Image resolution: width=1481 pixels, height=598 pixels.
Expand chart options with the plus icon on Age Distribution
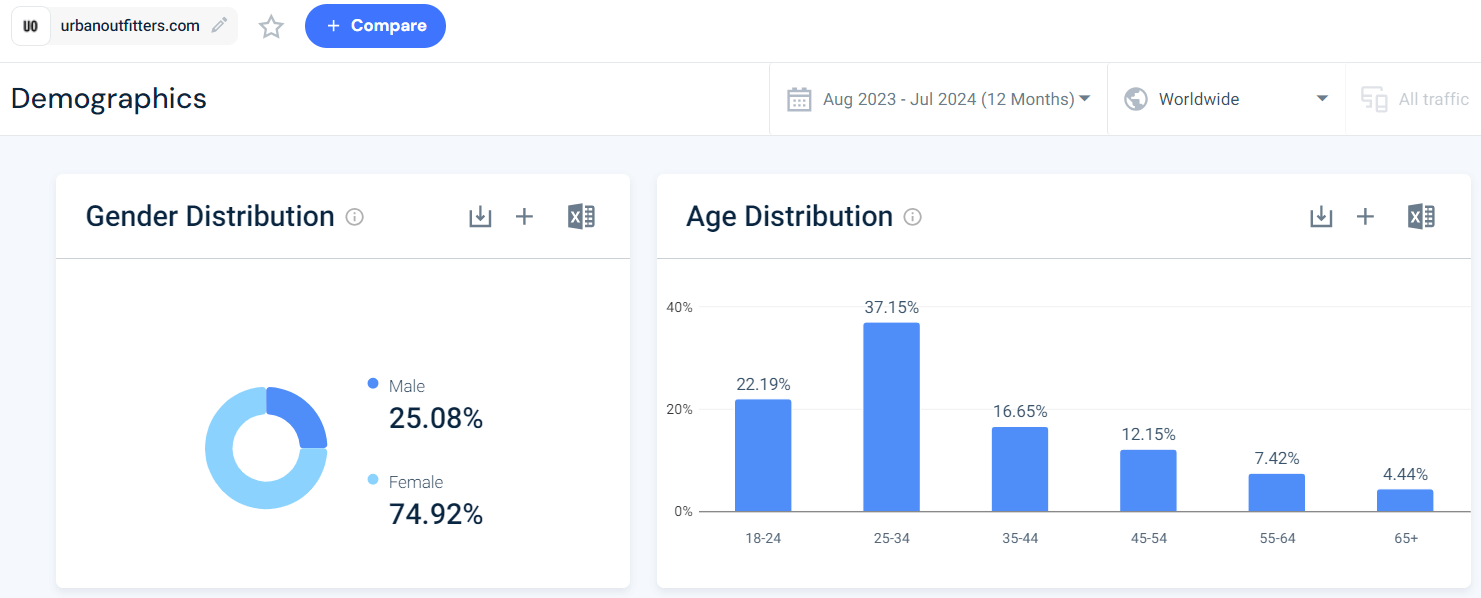(x=1365, y=216)
